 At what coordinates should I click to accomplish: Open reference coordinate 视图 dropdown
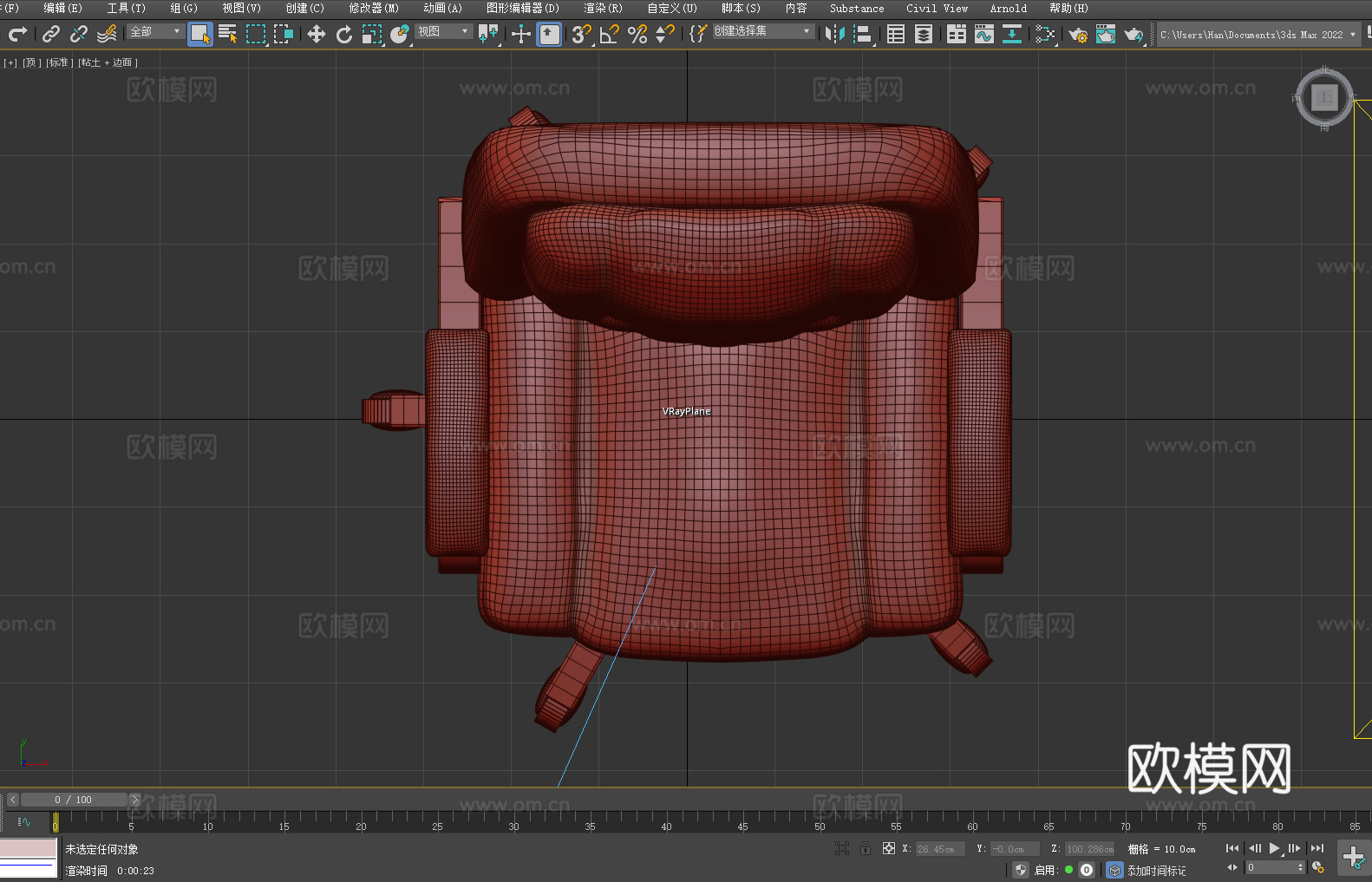[x=444, y=31]
